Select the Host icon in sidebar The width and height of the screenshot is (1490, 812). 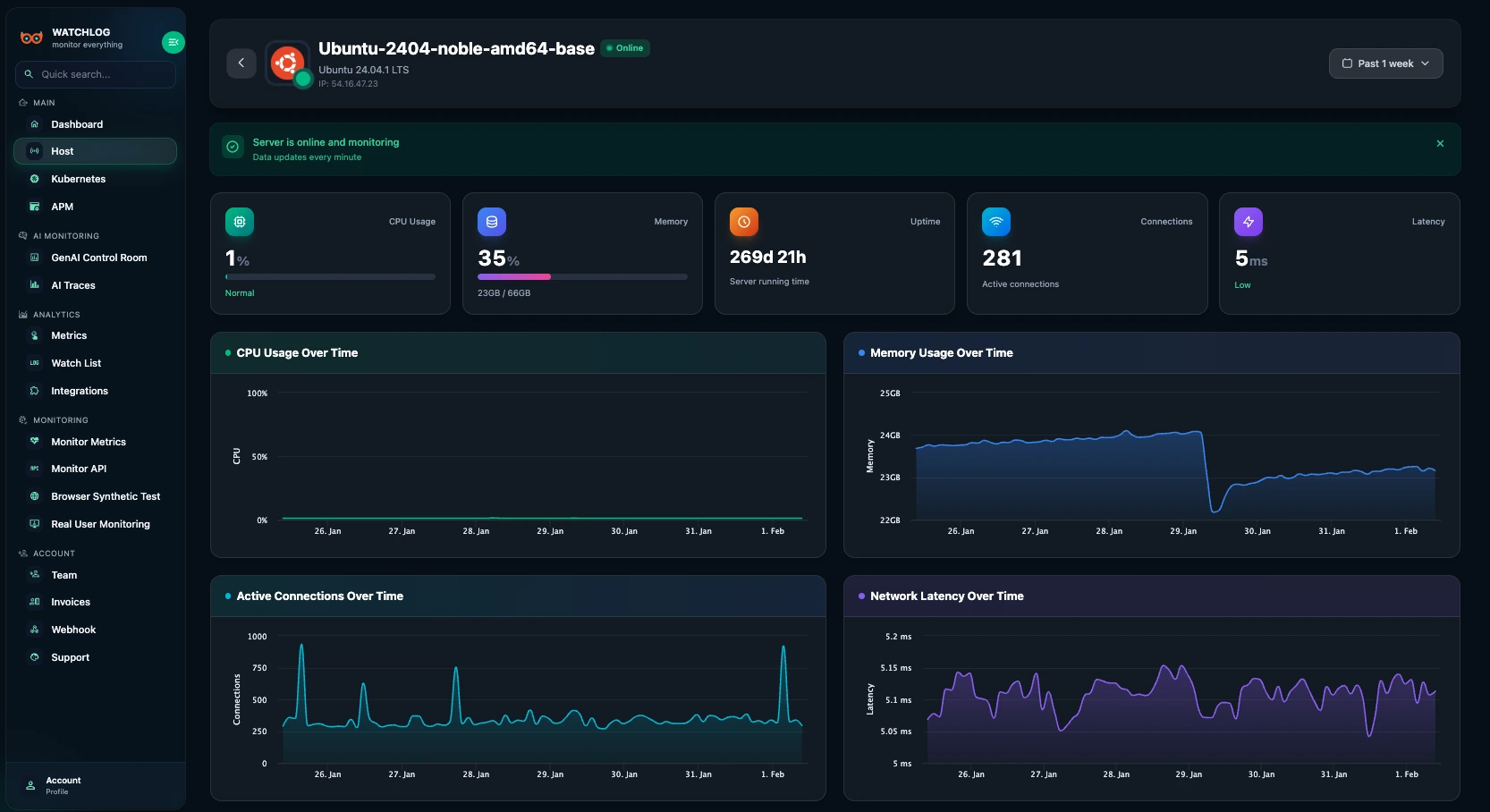click(34, 151)
